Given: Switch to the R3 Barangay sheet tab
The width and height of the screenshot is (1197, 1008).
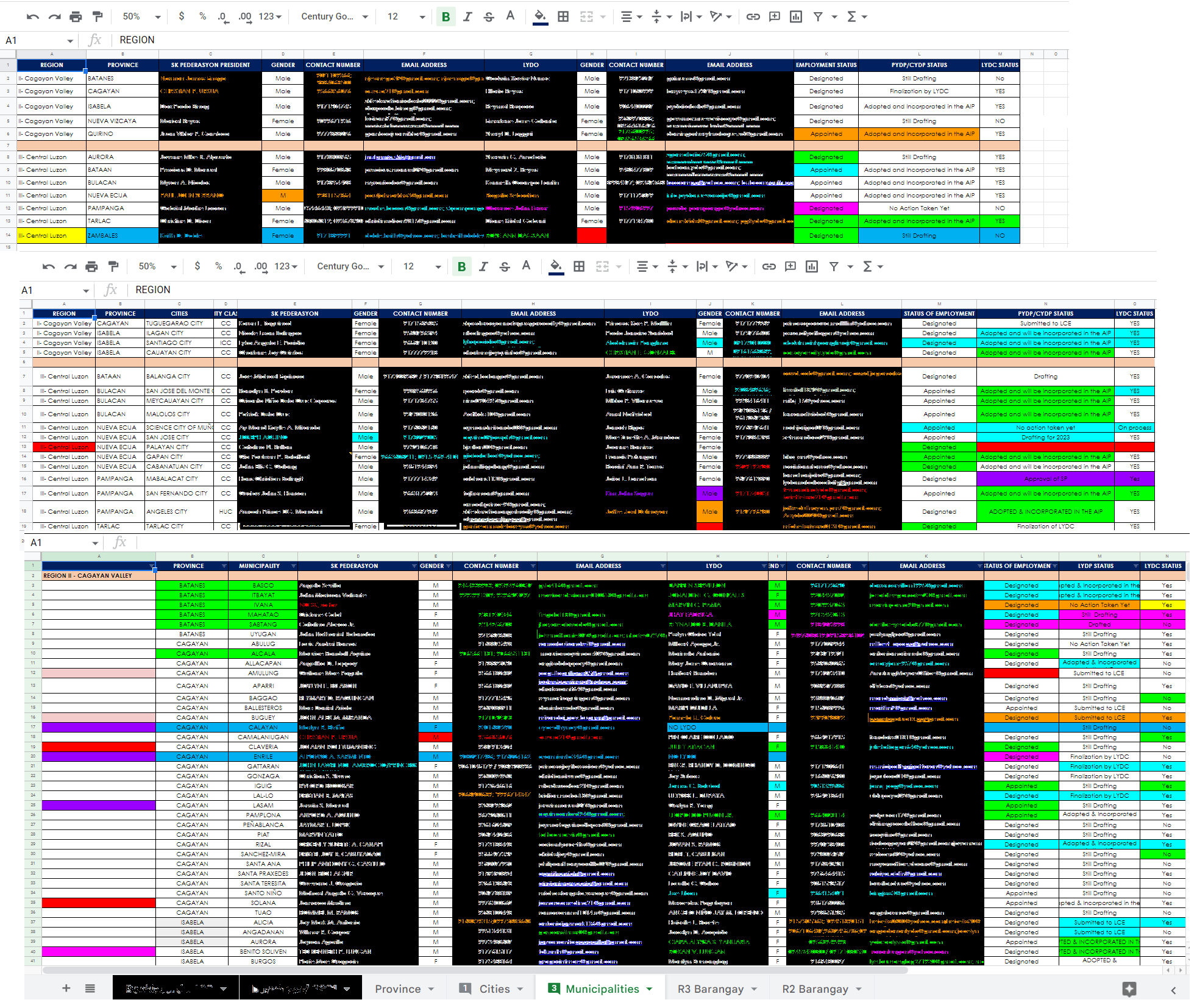Looking at the screenshot, I should (711, 988).
